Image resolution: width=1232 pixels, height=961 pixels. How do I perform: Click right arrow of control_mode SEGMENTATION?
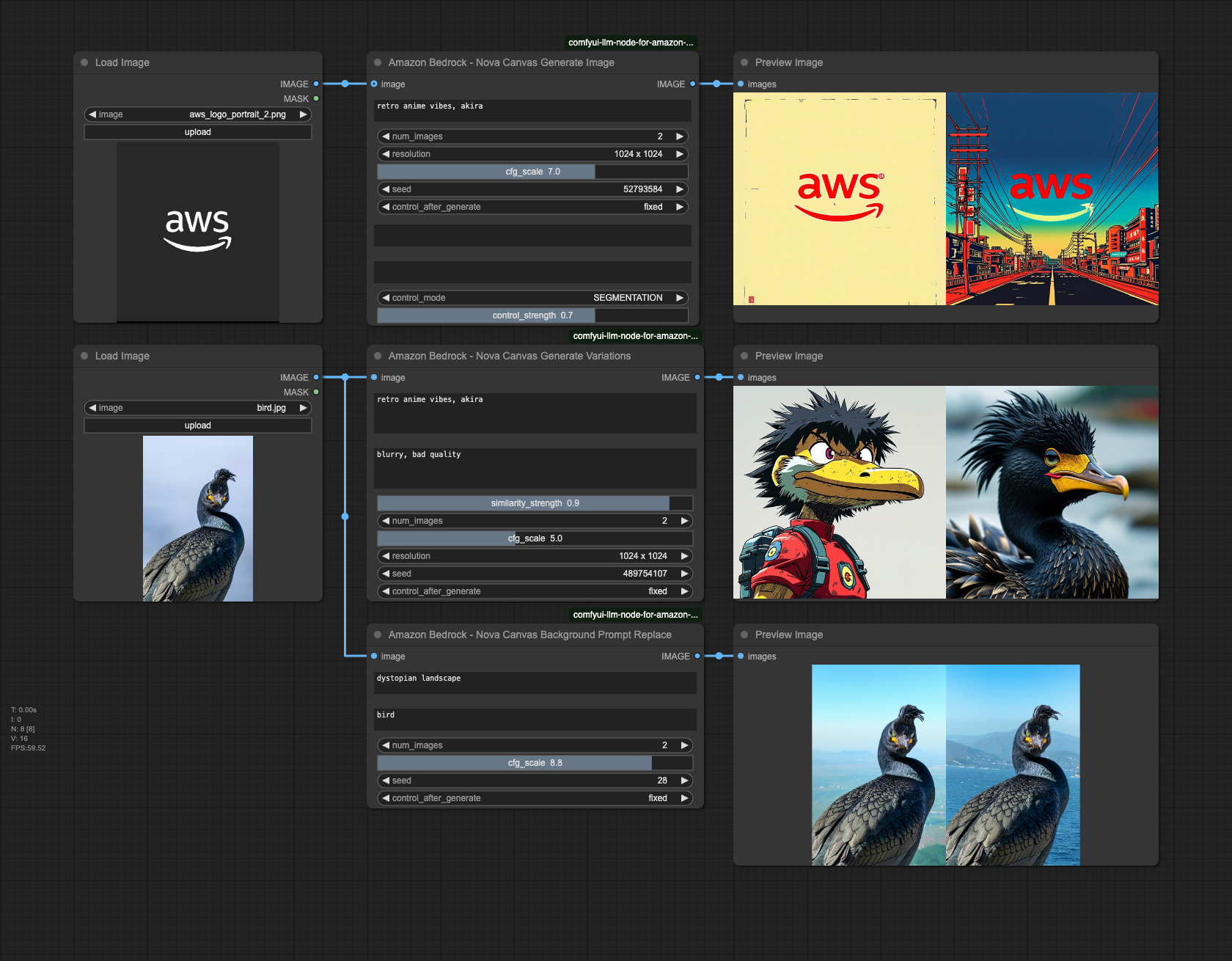680,298
